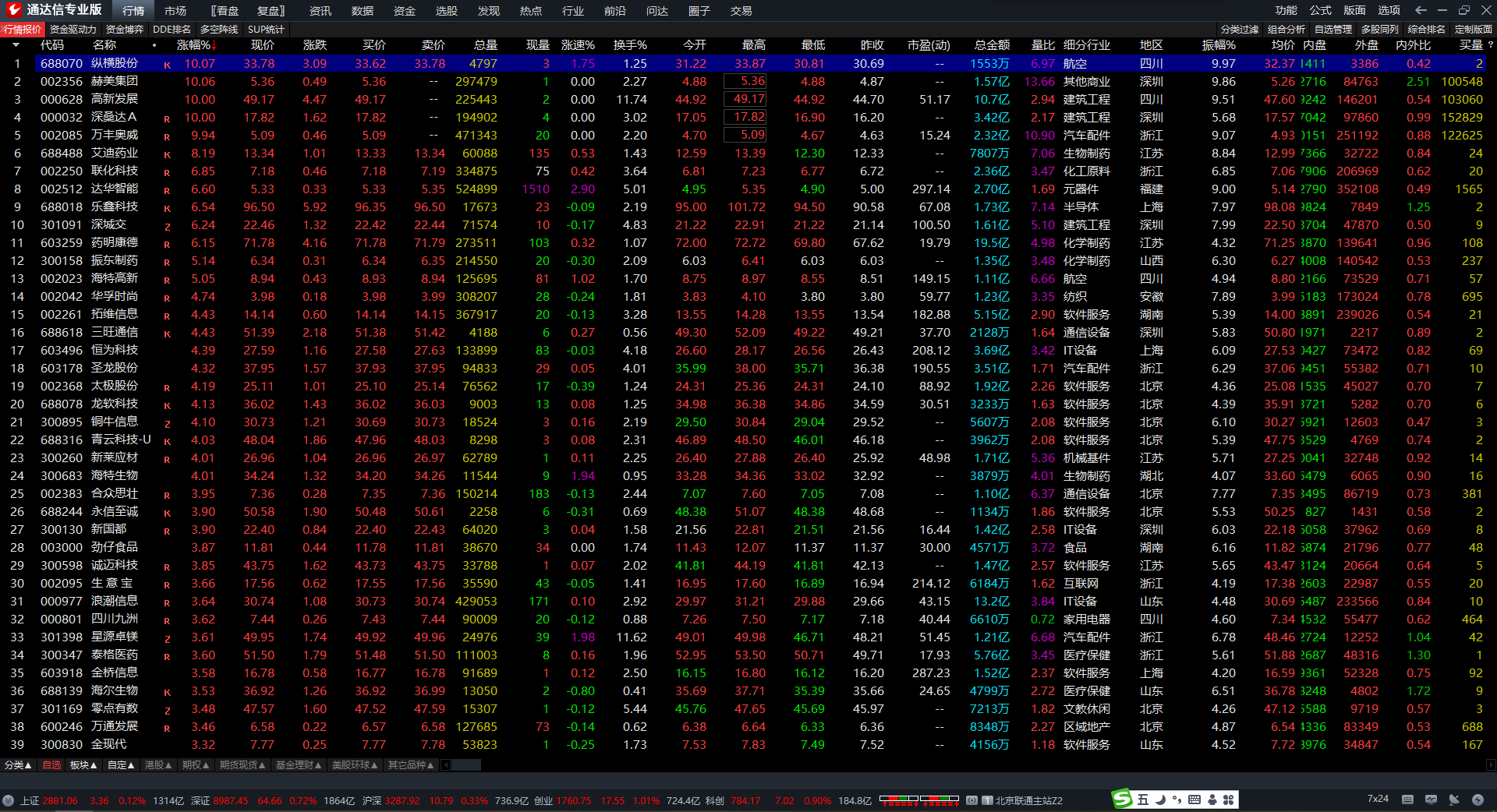The width and height of the screenshot is (1497, 812).
Task: Open the 港股 dropdown tab
Action: pos(158,765)
